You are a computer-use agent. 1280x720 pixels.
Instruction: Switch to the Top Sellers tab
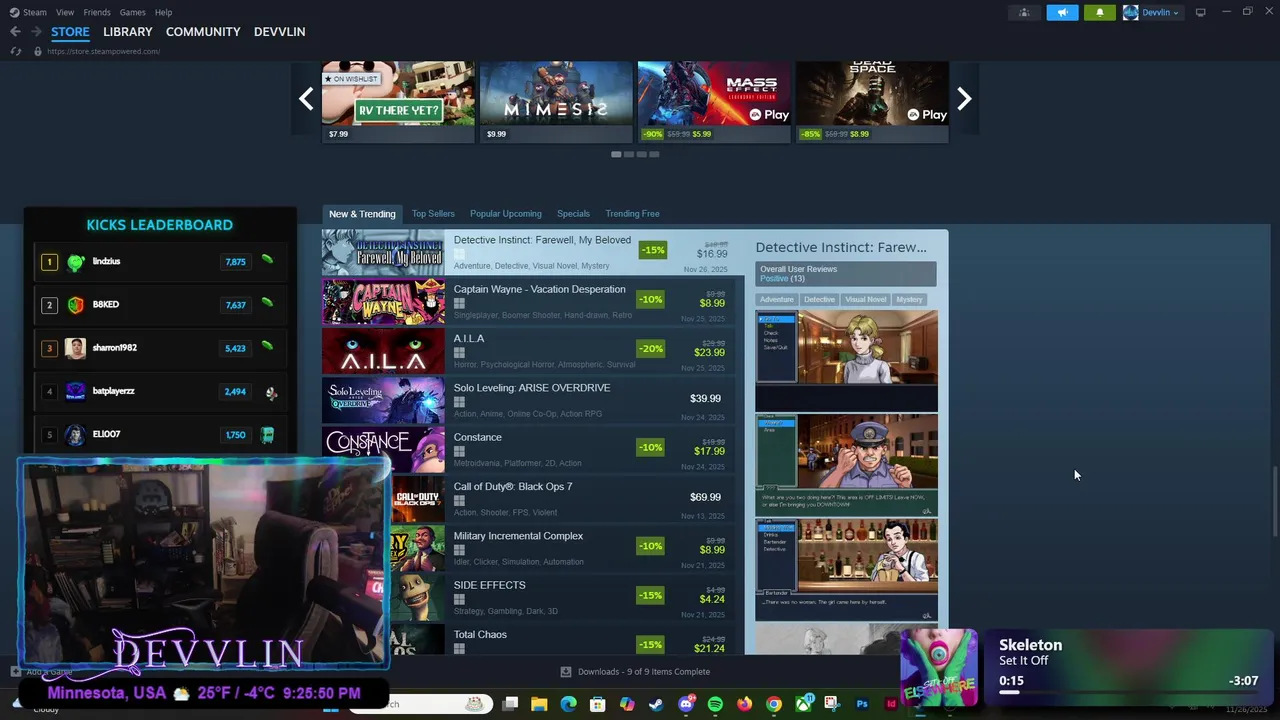coord(433,214)
